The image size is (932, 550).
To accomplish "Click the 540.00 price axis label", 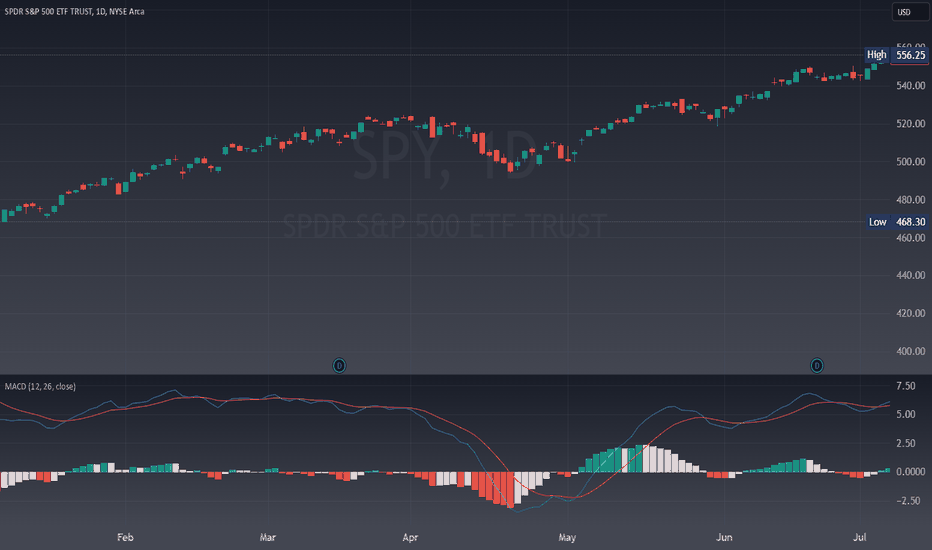I will 911,86.
